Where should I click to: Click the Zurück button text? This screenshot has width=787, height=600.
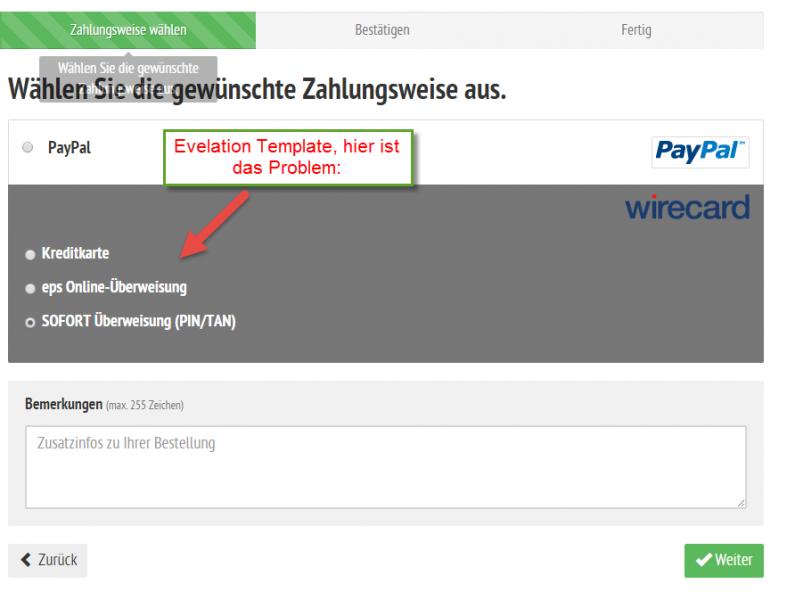pyautogui.click(x=55, y=560)
